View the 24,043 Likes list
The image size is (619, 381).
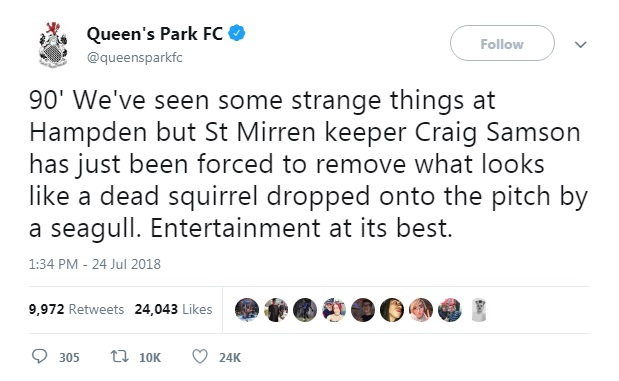pos(173,309)
